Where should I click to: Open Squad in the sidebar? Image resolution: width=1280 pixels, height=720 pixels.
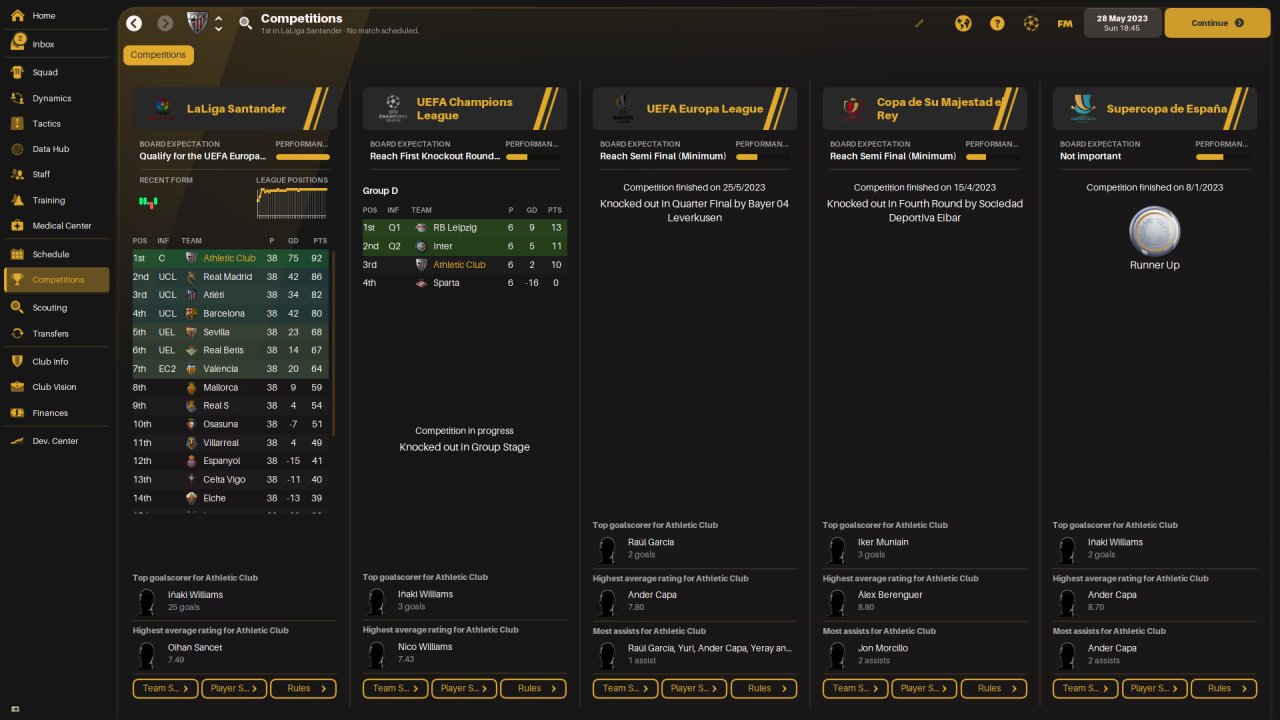56,72
